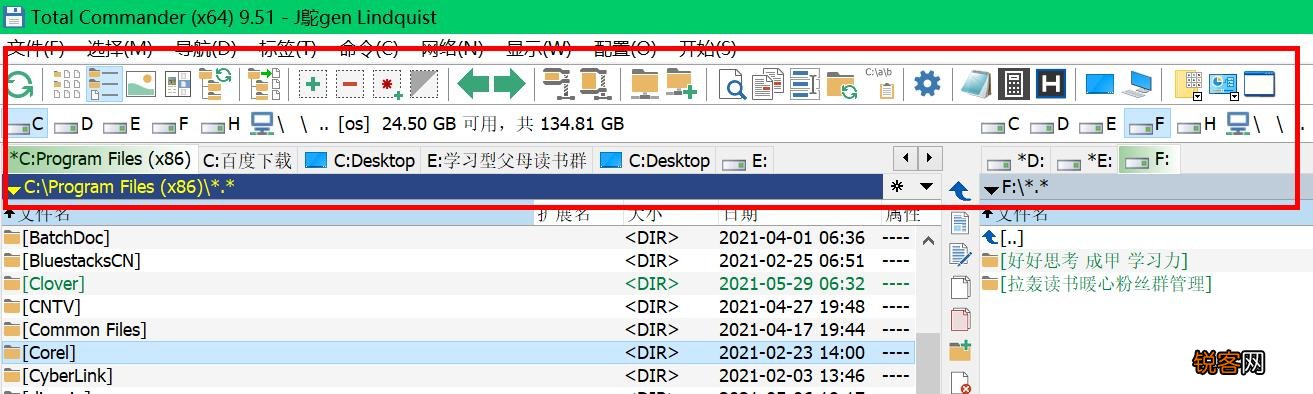
Task: Select the [CyberLink] folder row
Action: coord(458,376)
